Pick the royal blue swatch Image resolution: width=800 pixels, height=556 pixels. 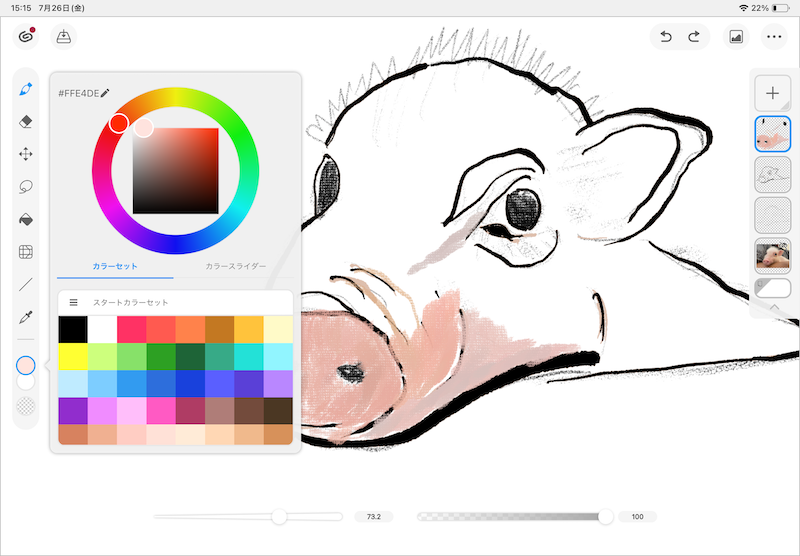coord(190,384)
